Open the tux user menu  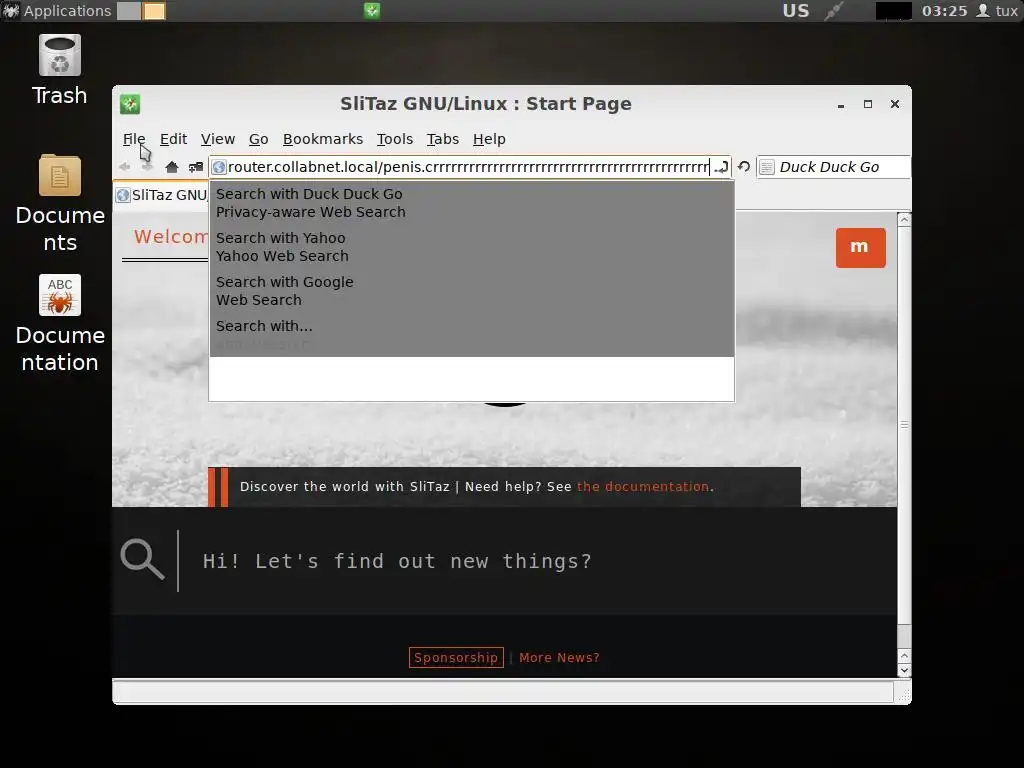click(x=997, y=10)
